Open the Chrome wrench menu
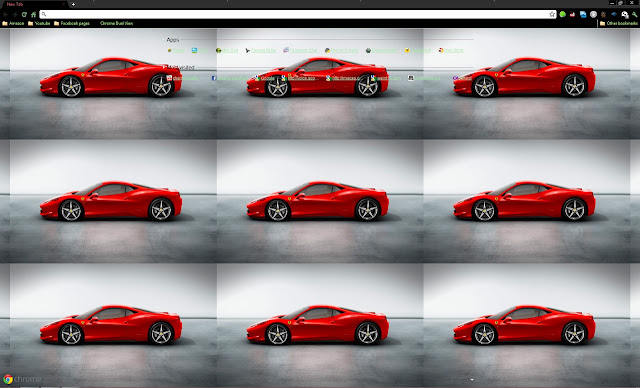This screenshot has height=388, width=640. coord(634,14)
